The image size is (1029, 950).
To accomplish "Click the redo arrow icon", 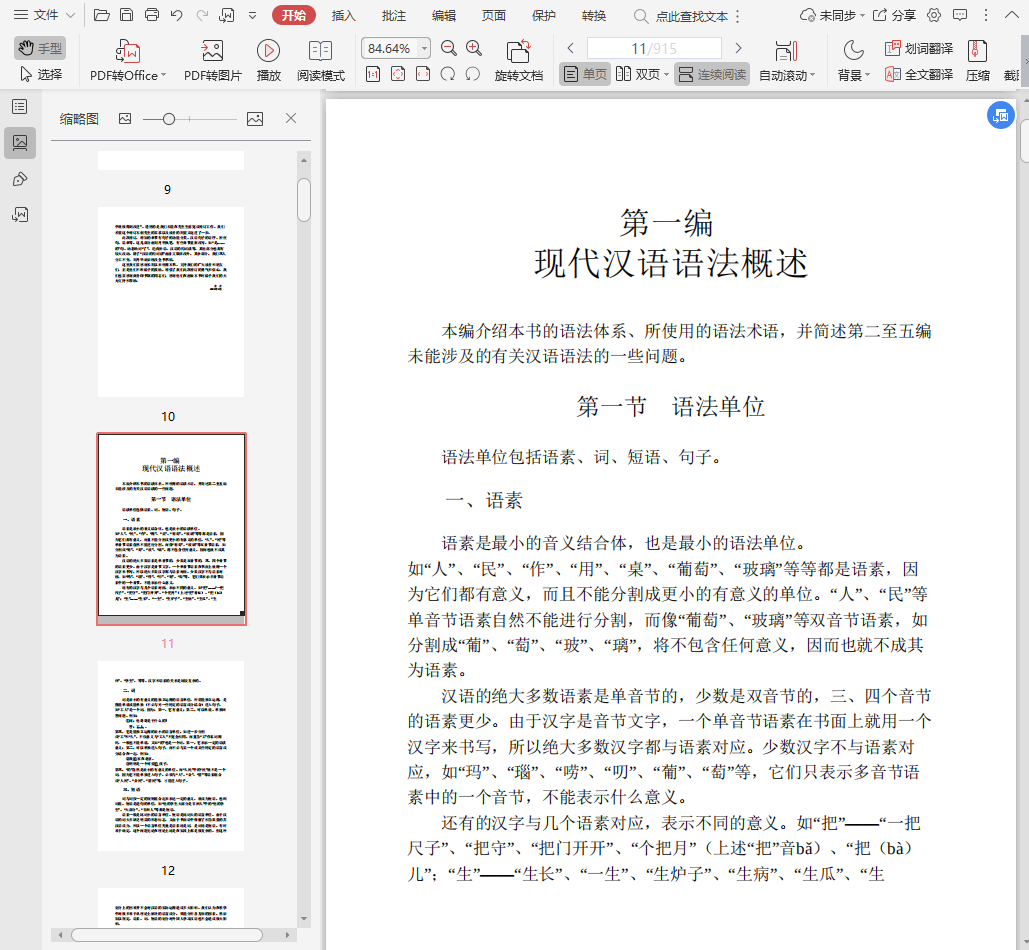I will click(x=202, y=15).
